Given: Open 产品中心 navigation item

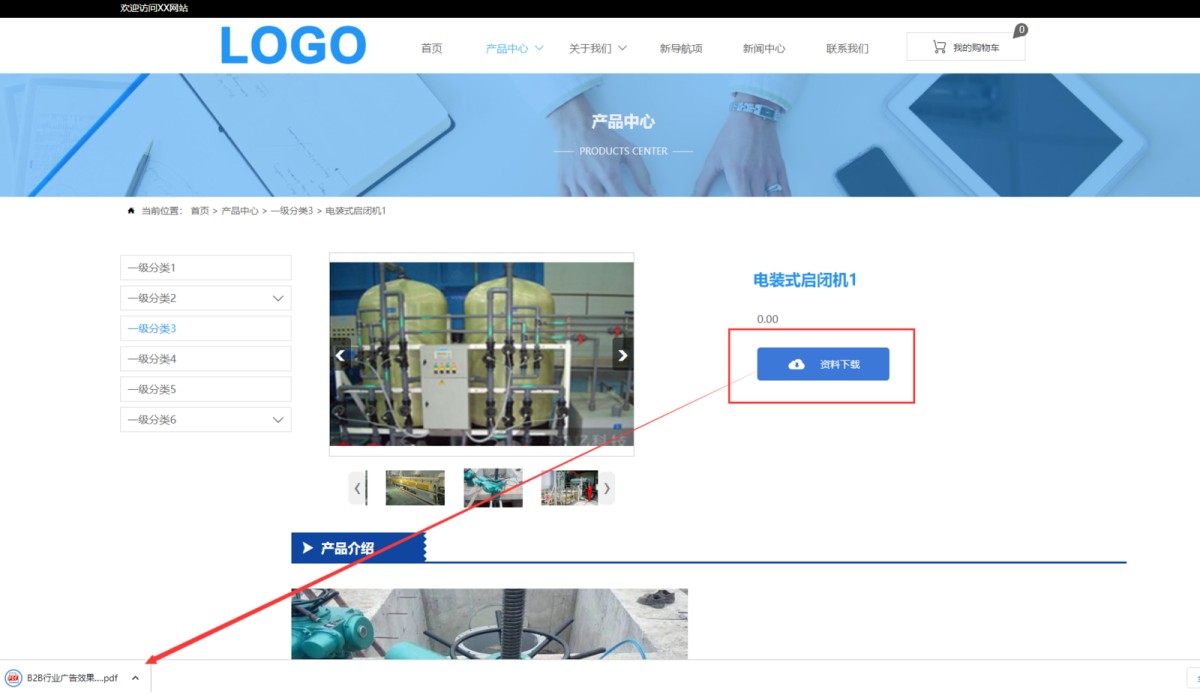Looking at the screenshot, I should point(507,48).
